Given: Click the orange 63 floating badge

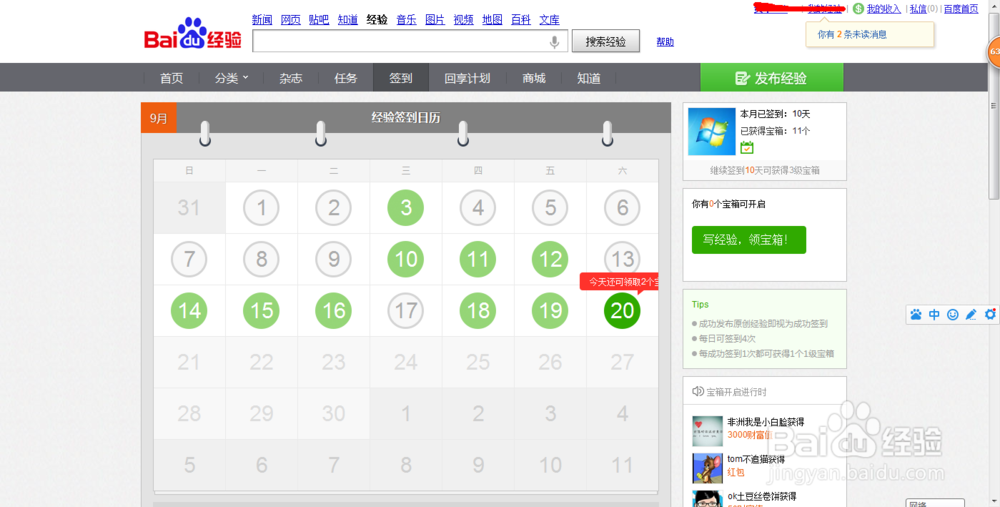Looking at the screenshot, I should coord(994,51).
